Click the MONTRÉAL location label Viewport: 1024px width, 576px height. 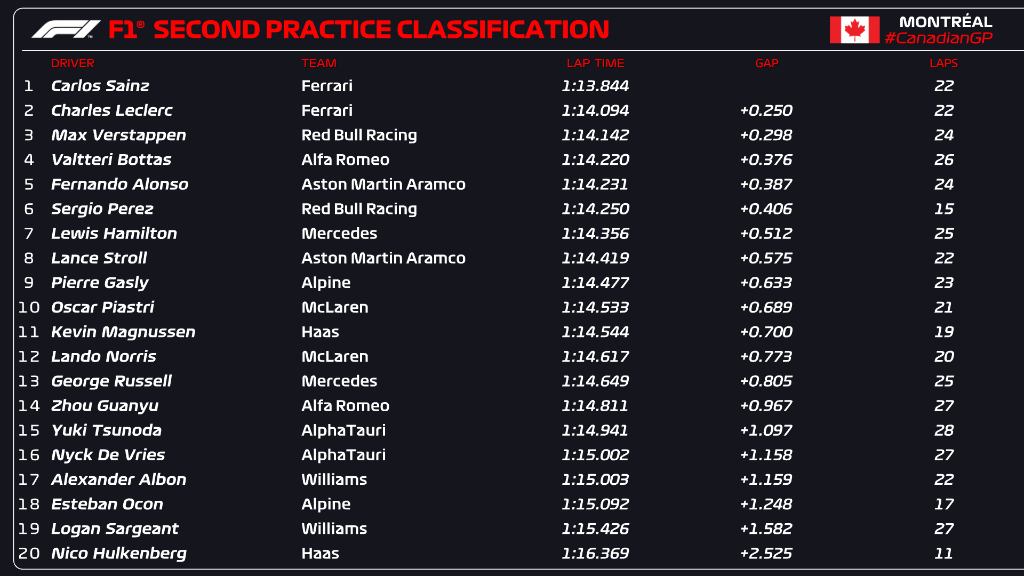(945, 21)
